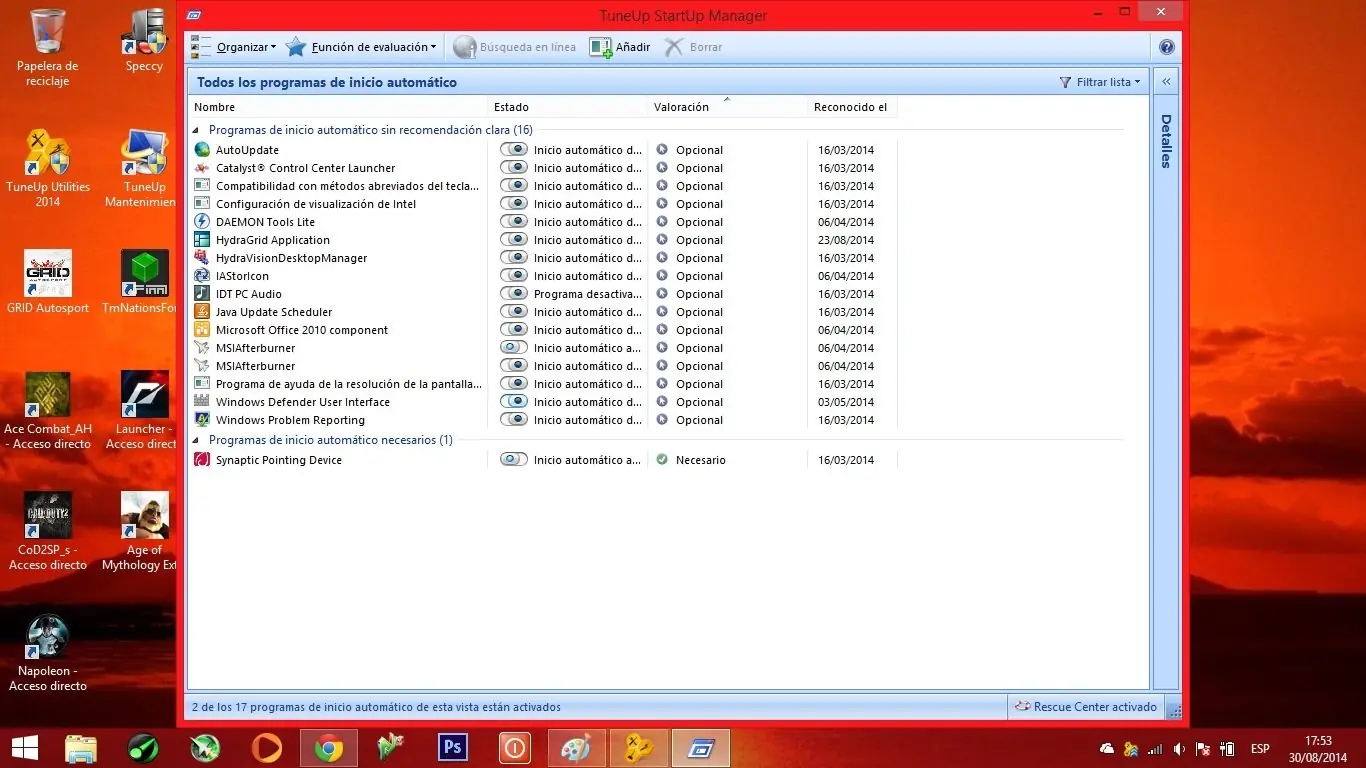Click the IDT PC Audio icon
The width and height of the screenshot is (1366, 768).
coord(202,294)
